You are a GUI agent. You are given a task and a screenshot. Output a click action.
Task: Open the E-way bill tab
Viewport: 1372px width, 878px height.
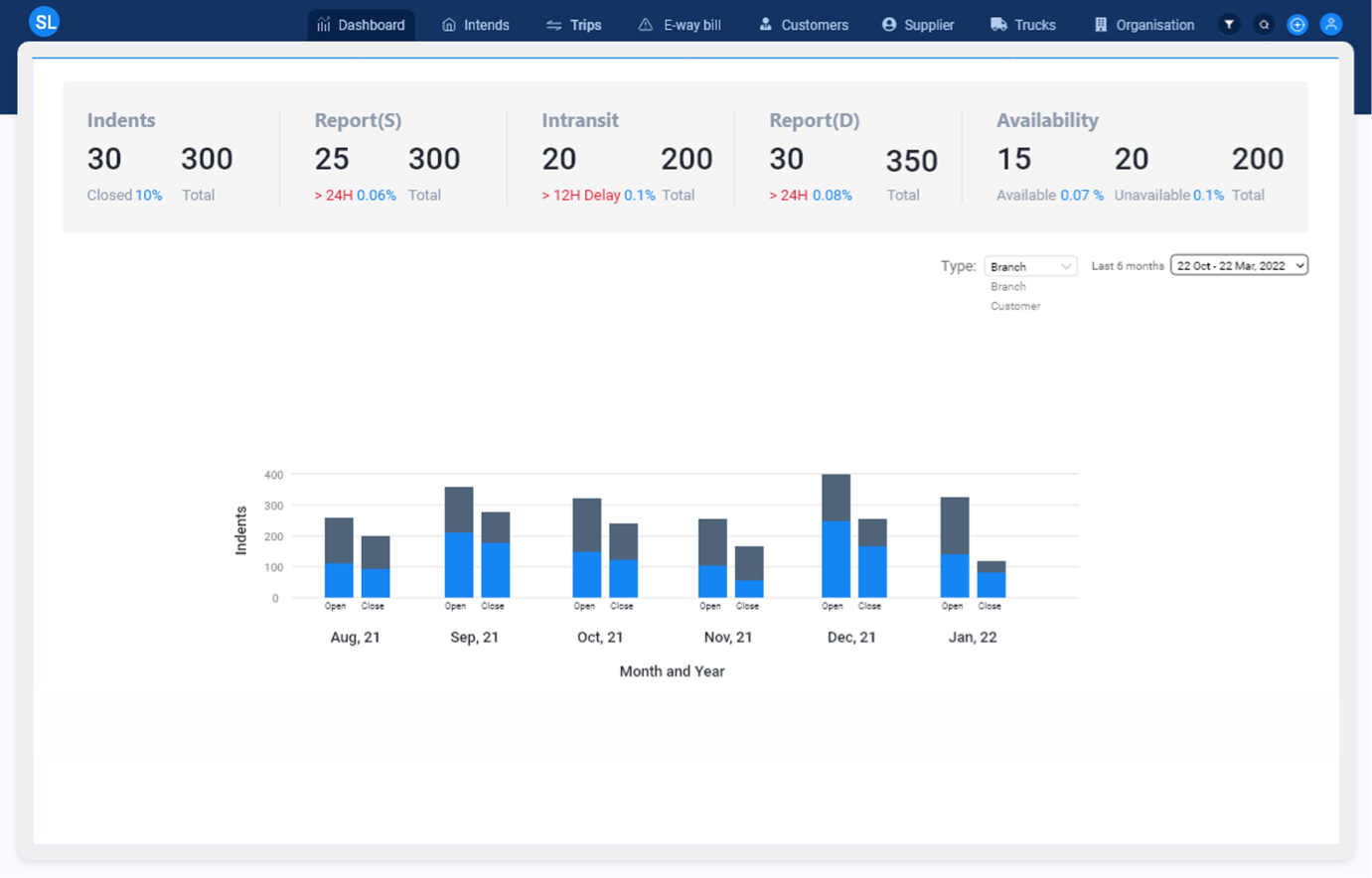click(680, 25)
